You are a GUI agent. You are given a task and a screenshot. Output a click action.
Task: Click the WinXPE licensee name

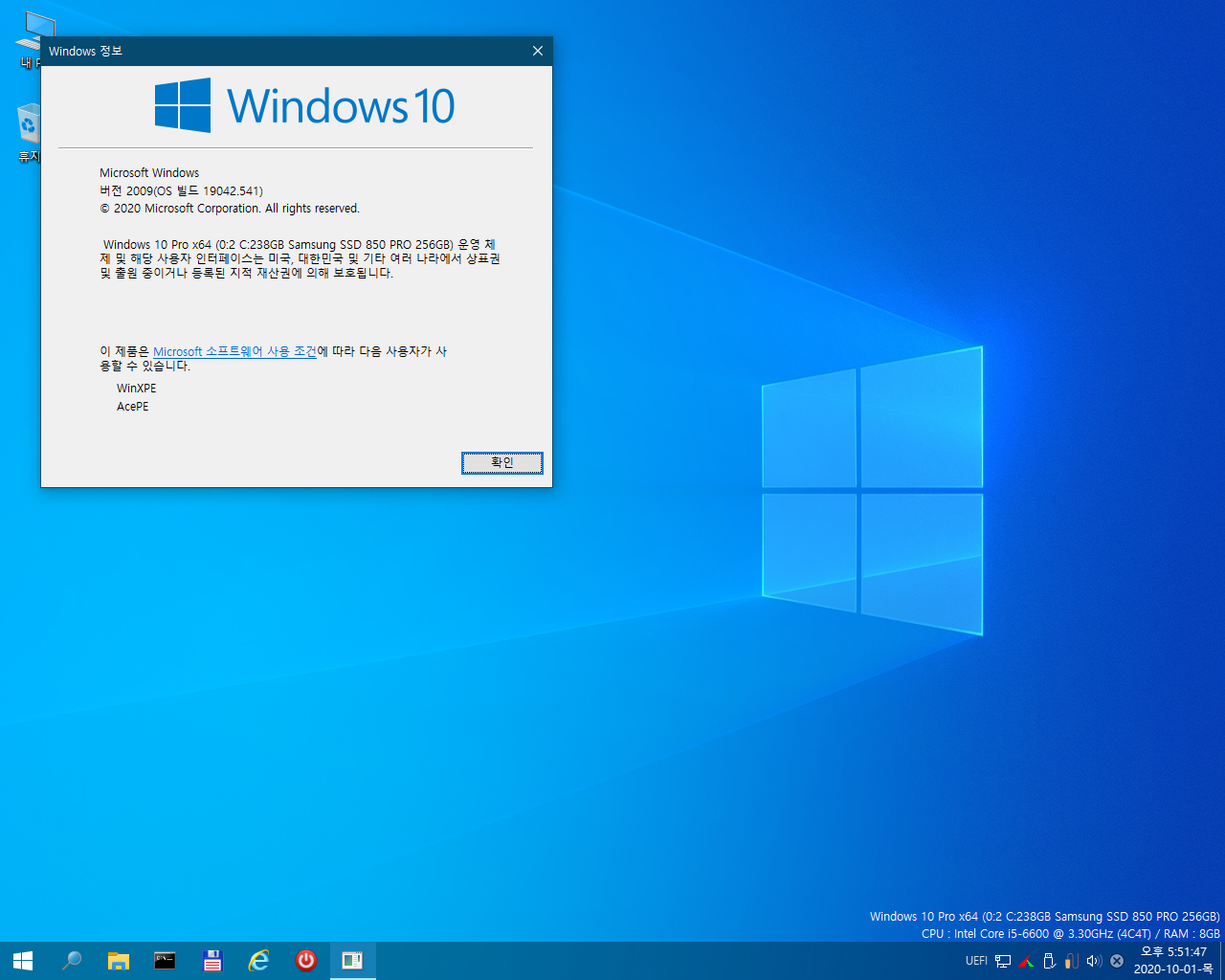137,389
